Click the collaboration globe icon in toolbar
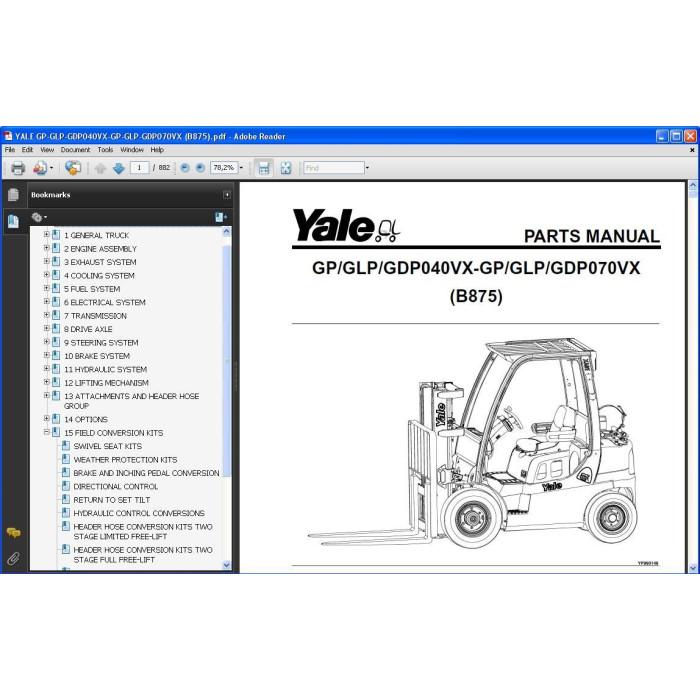This screenshot has height=700, width=700. point(73,168)
